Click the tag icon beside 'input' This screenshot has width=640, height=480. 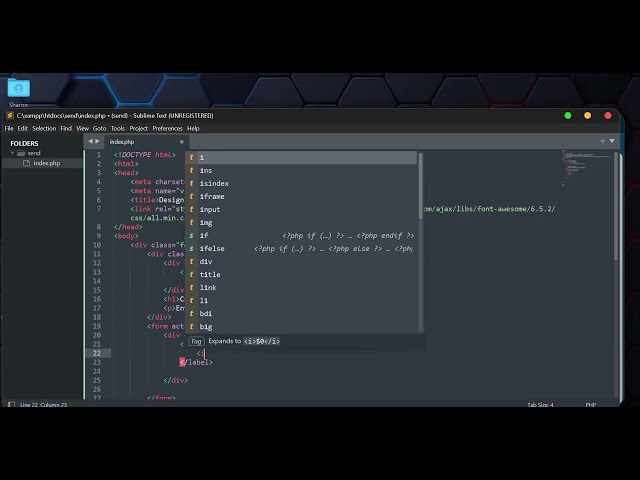(x=191, y=209)
